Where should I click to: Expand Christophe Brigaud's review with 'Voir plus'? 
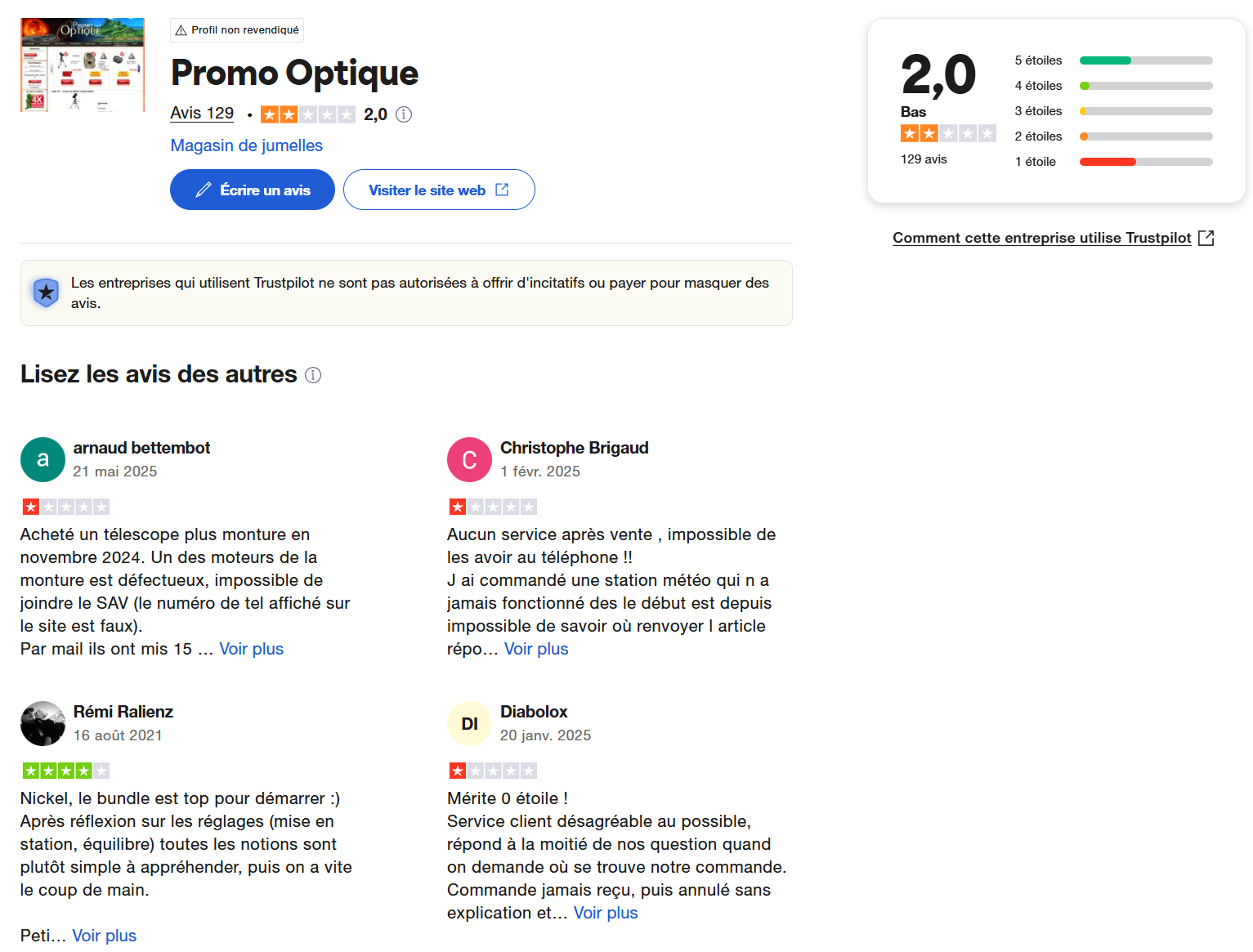536,649
